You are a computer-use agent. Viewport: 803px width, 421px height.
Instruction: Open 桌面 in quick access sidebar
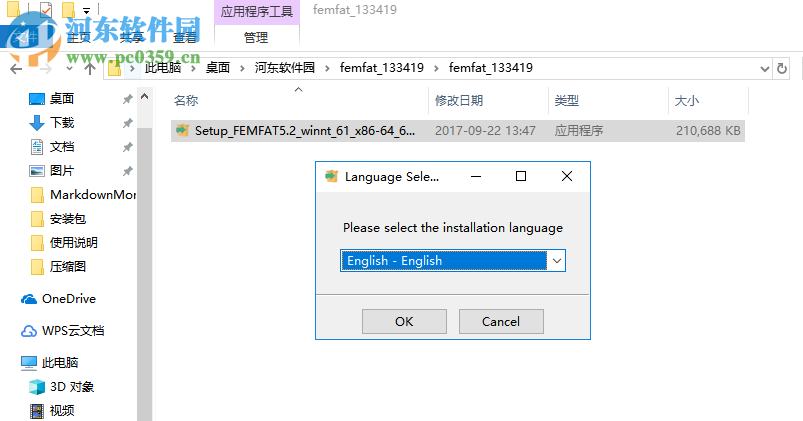tap(62, 98)
